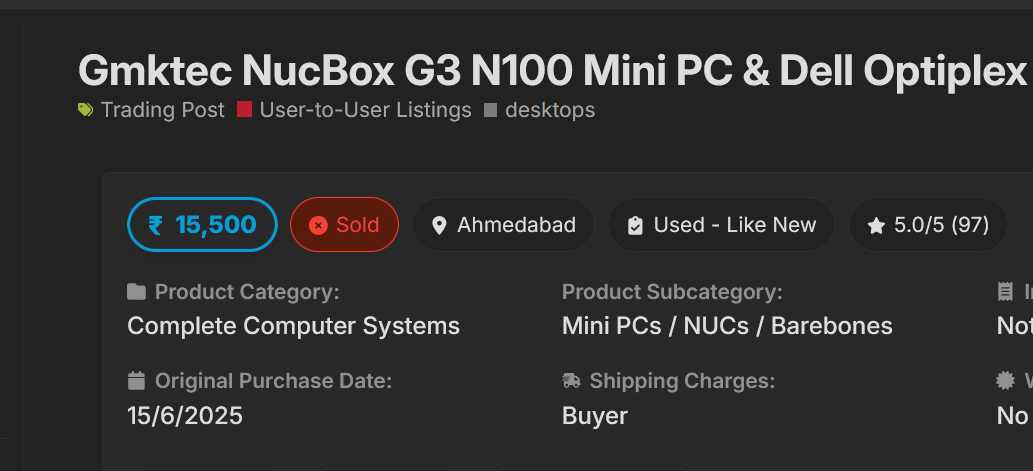Click the Used - Like New condition text

click(735, 225)
